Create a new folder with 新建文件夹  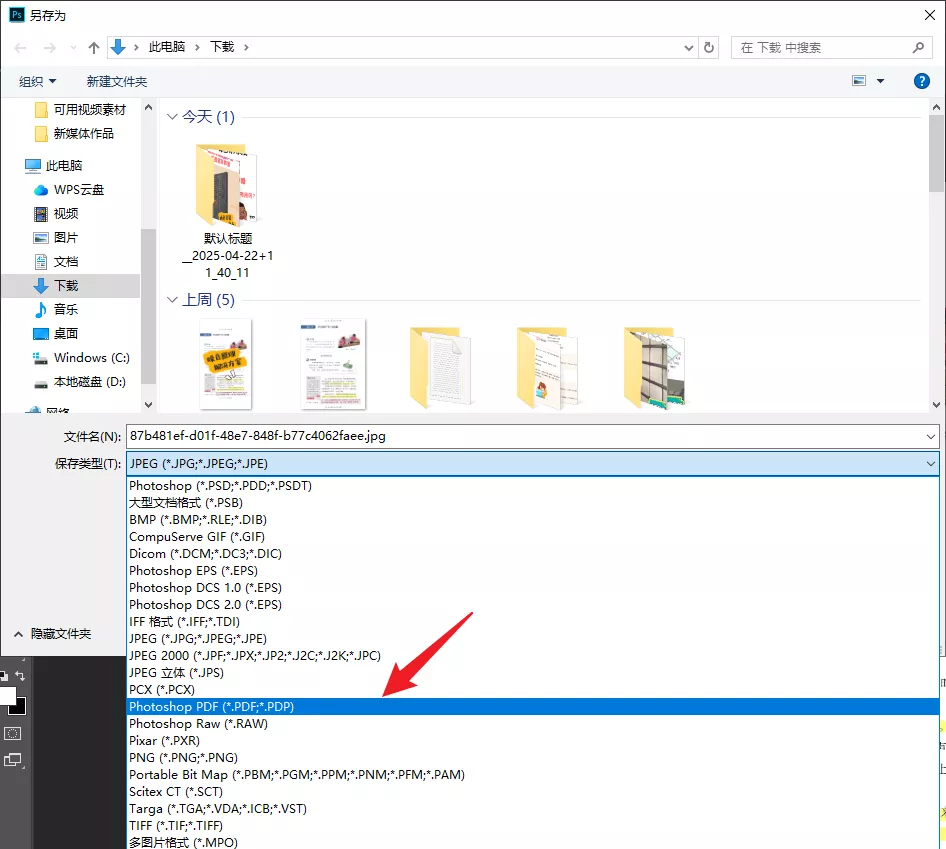pos(117,81)
